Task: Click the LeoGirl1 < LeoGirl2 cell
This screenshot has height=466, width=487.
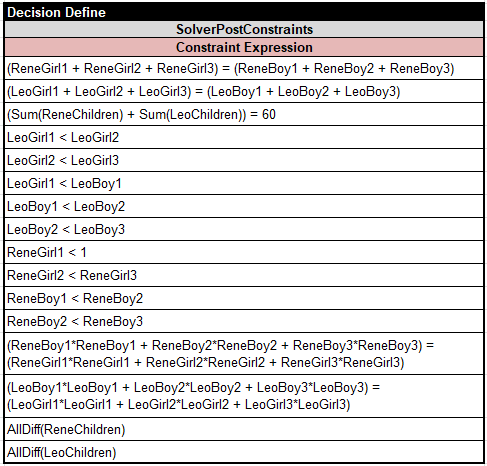Action: (x=244, y=137)
